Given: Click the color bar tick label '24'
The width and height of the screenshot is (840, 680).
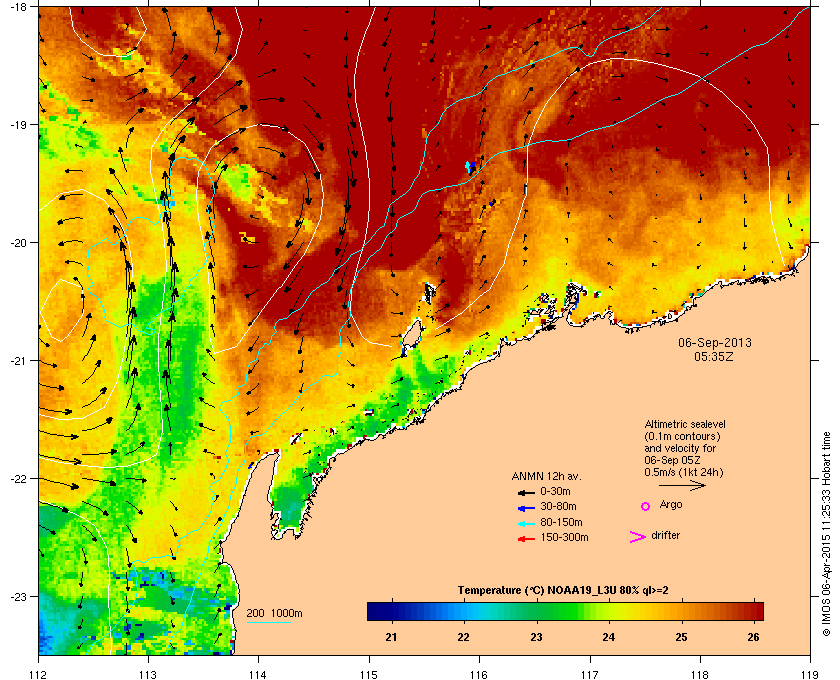Looking at the screenshot, I should coord(609,638).
